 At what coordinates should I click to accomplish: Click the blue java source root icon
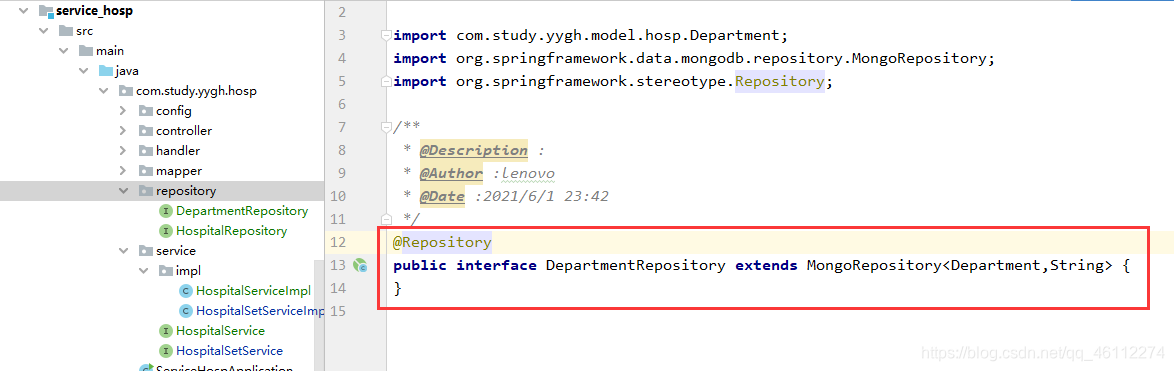coord(106,71)
